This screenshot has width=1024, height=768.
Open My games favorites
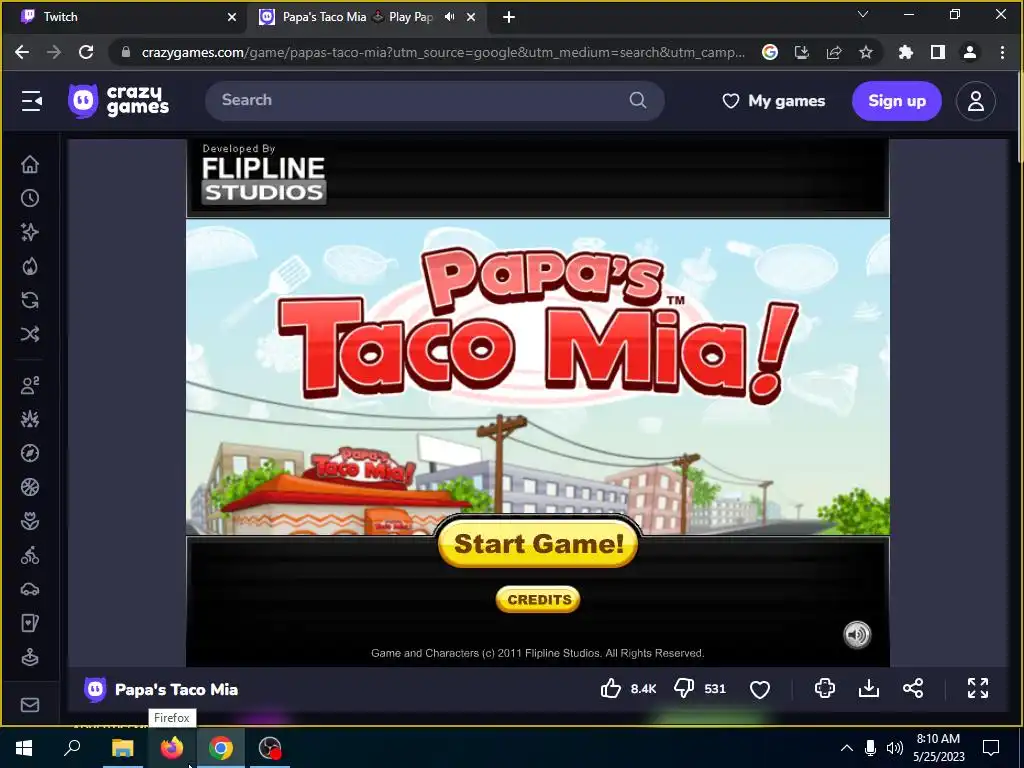click(773, 101)
